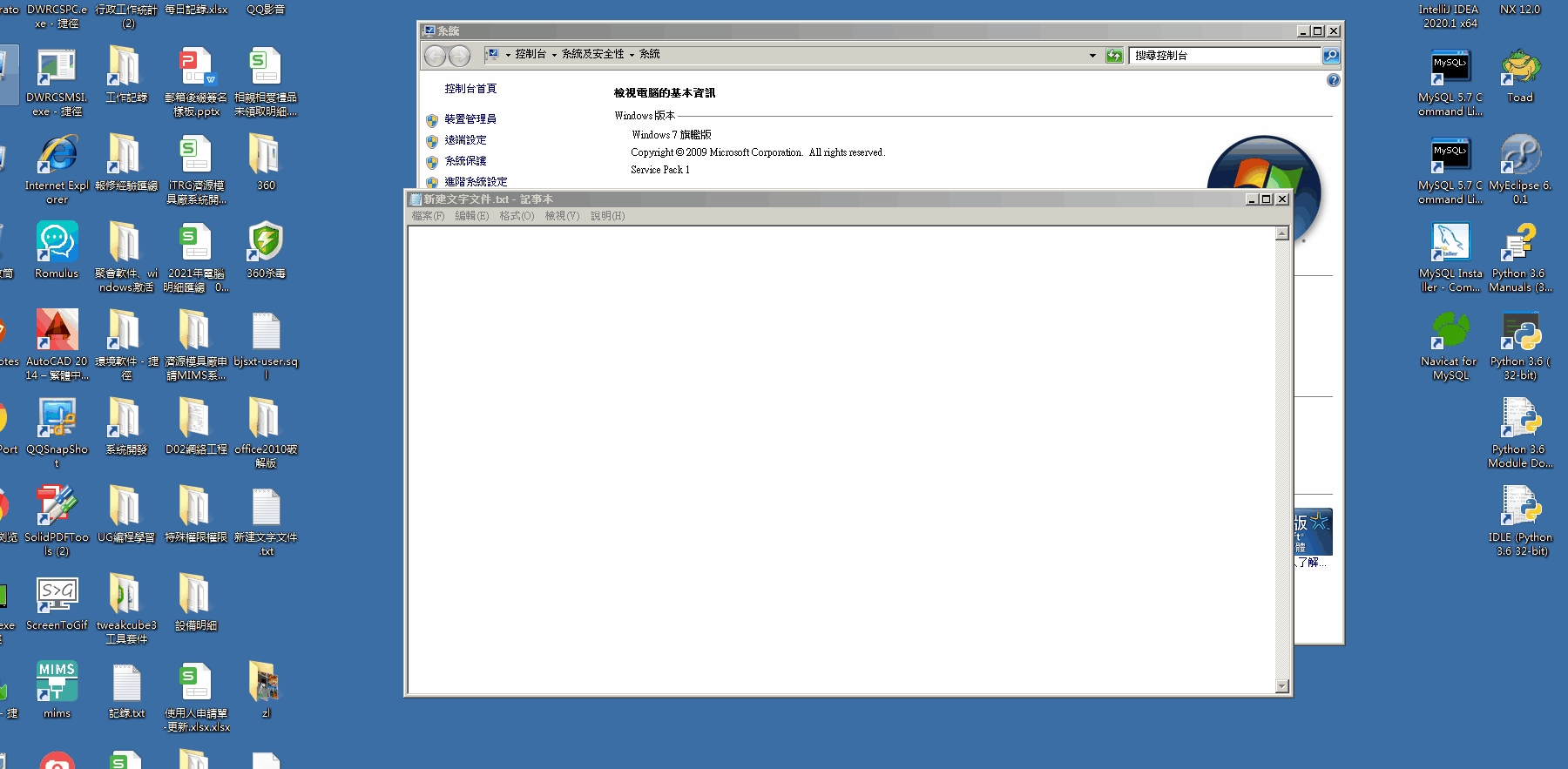The width and height of the screenshot is (1568, 769).
Task: Open the 格式(O) menu in Notepad
Action: click(x=517, y=216)
